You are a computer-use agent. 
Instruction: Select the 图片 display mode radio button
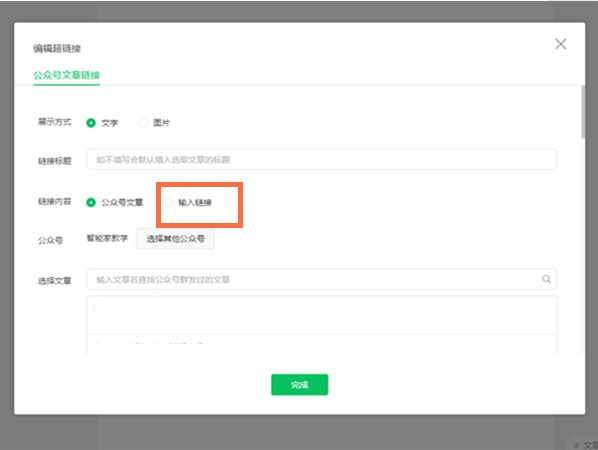pos(143,123)
